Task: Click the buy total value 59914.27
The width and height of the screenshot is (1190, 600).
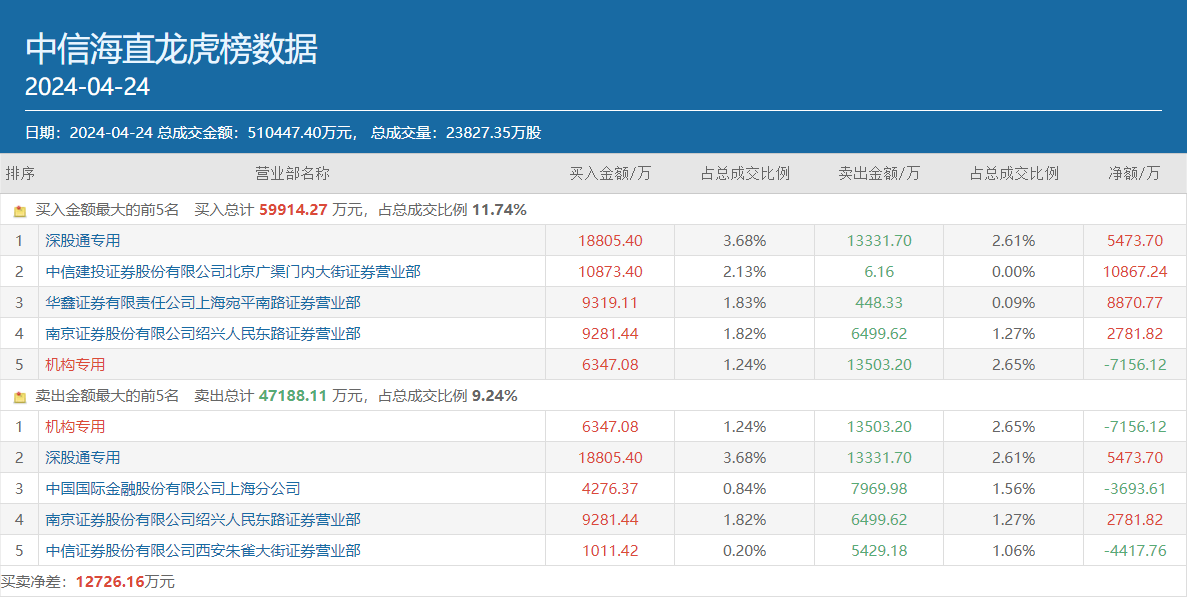Action: pos(293,211)
